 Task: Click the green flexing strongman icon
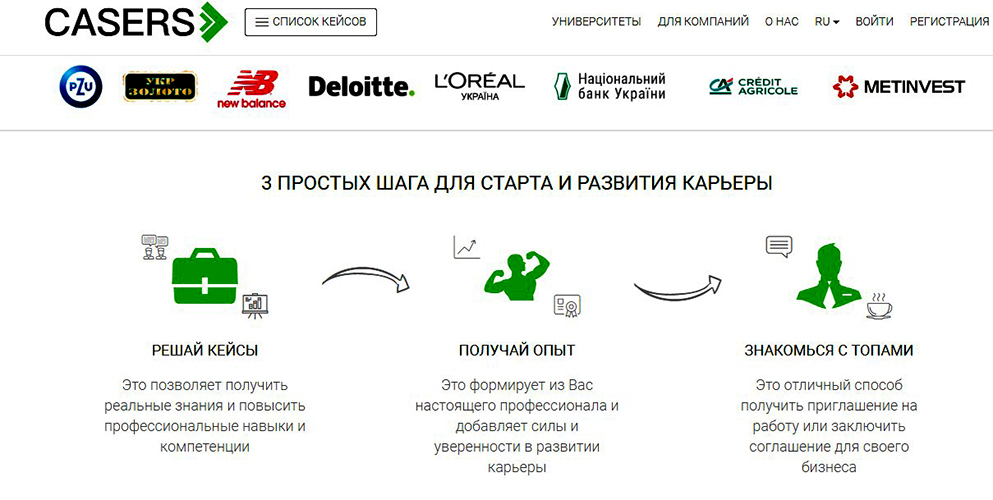[x=517, y=276]
